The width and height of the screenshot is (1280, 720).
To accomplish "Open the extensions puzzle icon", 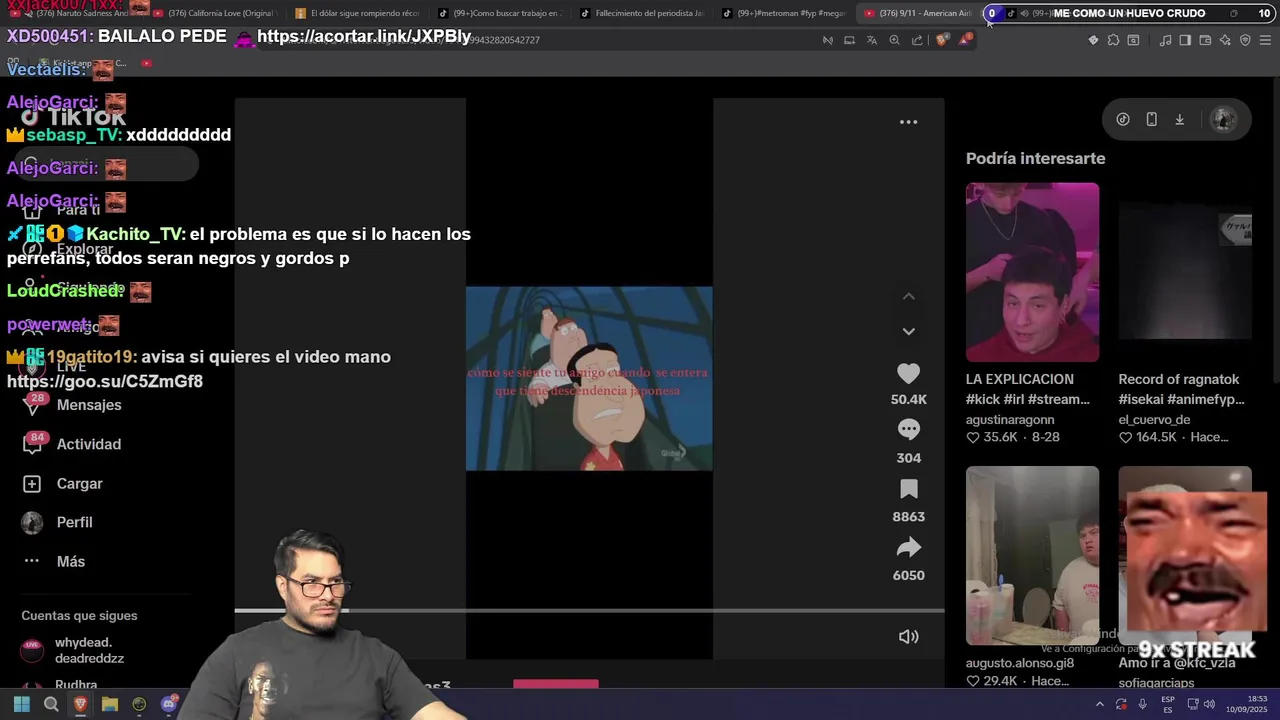I will tap(1113, 40).
